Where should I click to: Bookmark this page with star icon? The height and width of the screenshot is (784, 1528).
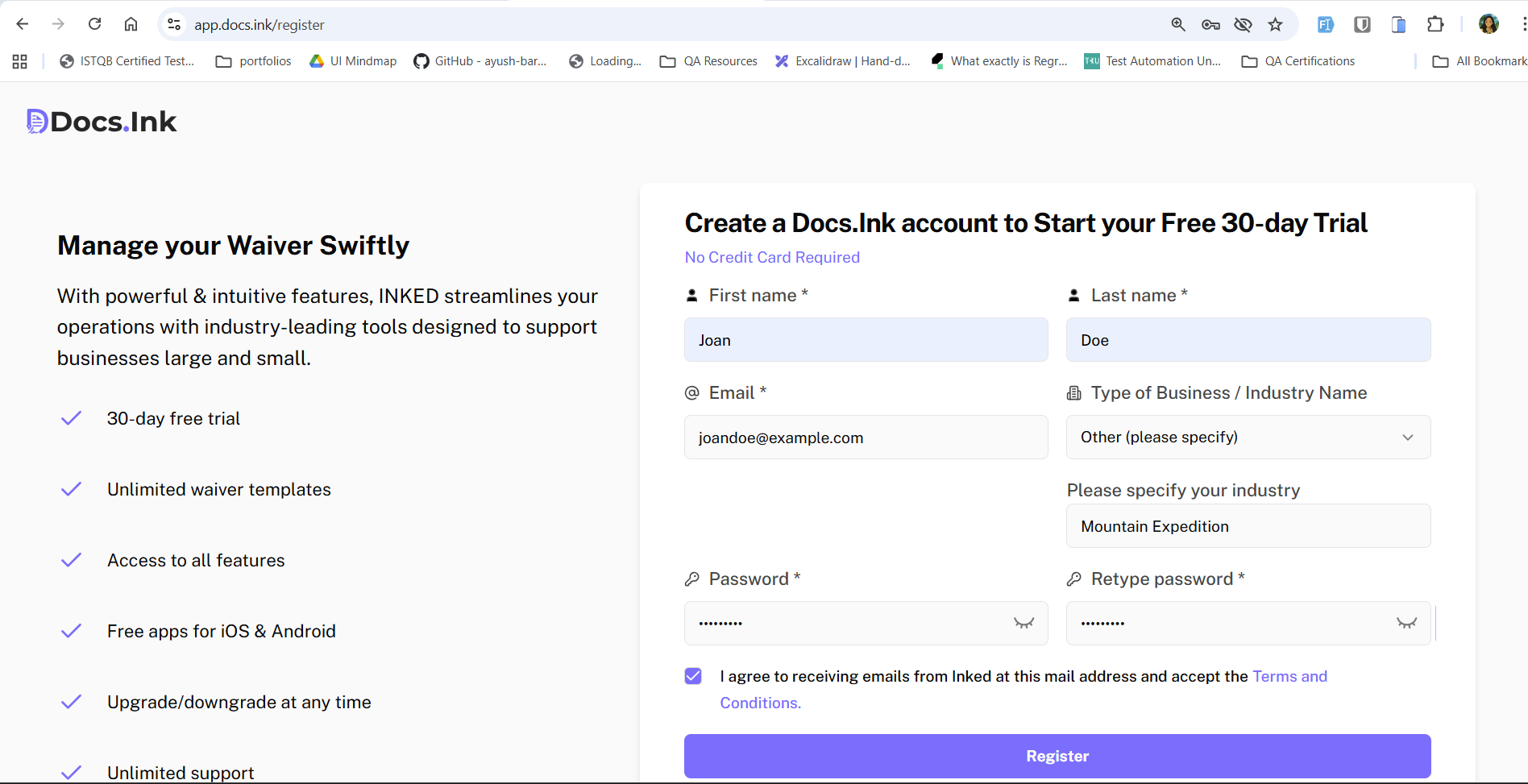tap(1275, 24)
